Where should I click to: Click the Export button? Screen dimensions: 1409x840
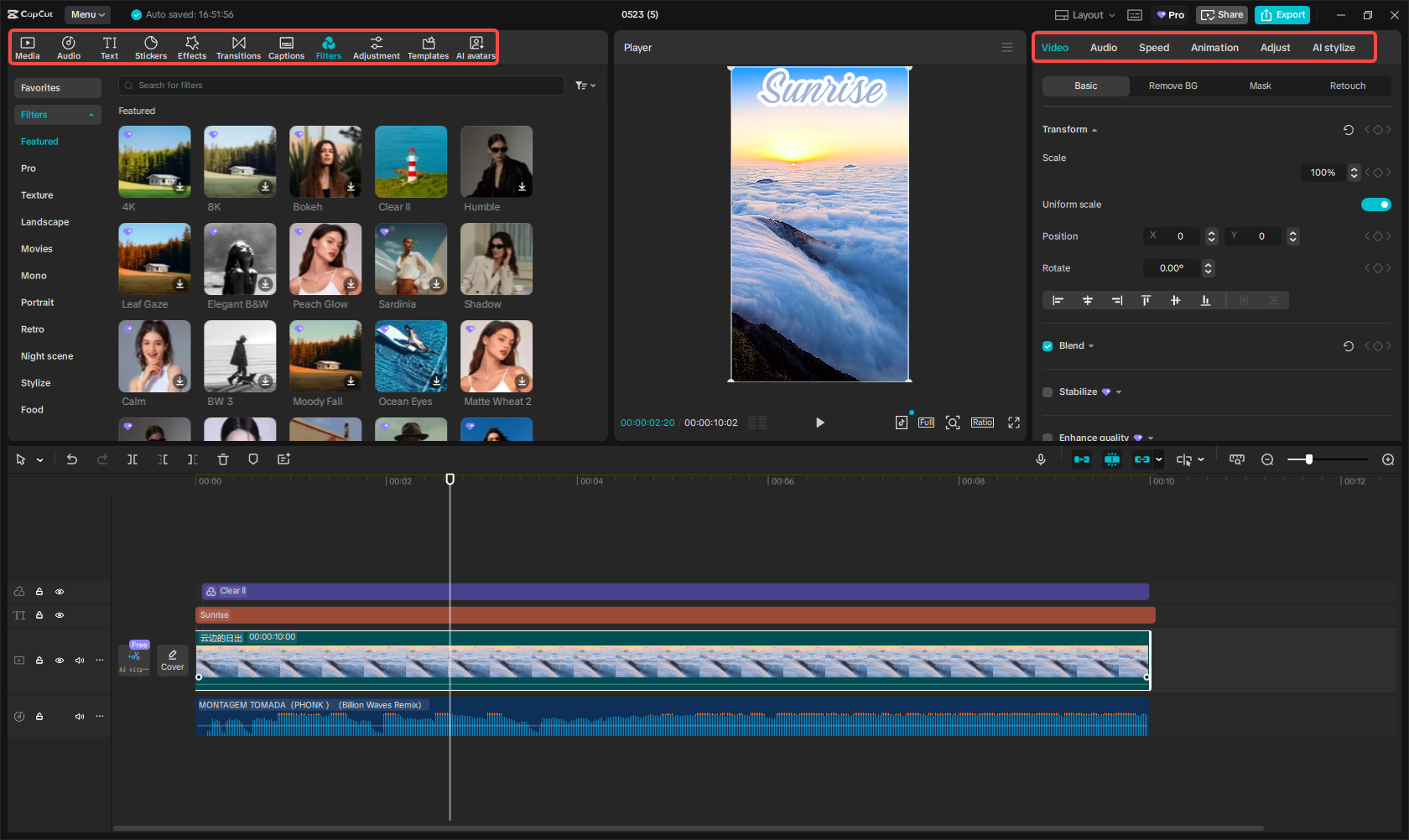1282,14
